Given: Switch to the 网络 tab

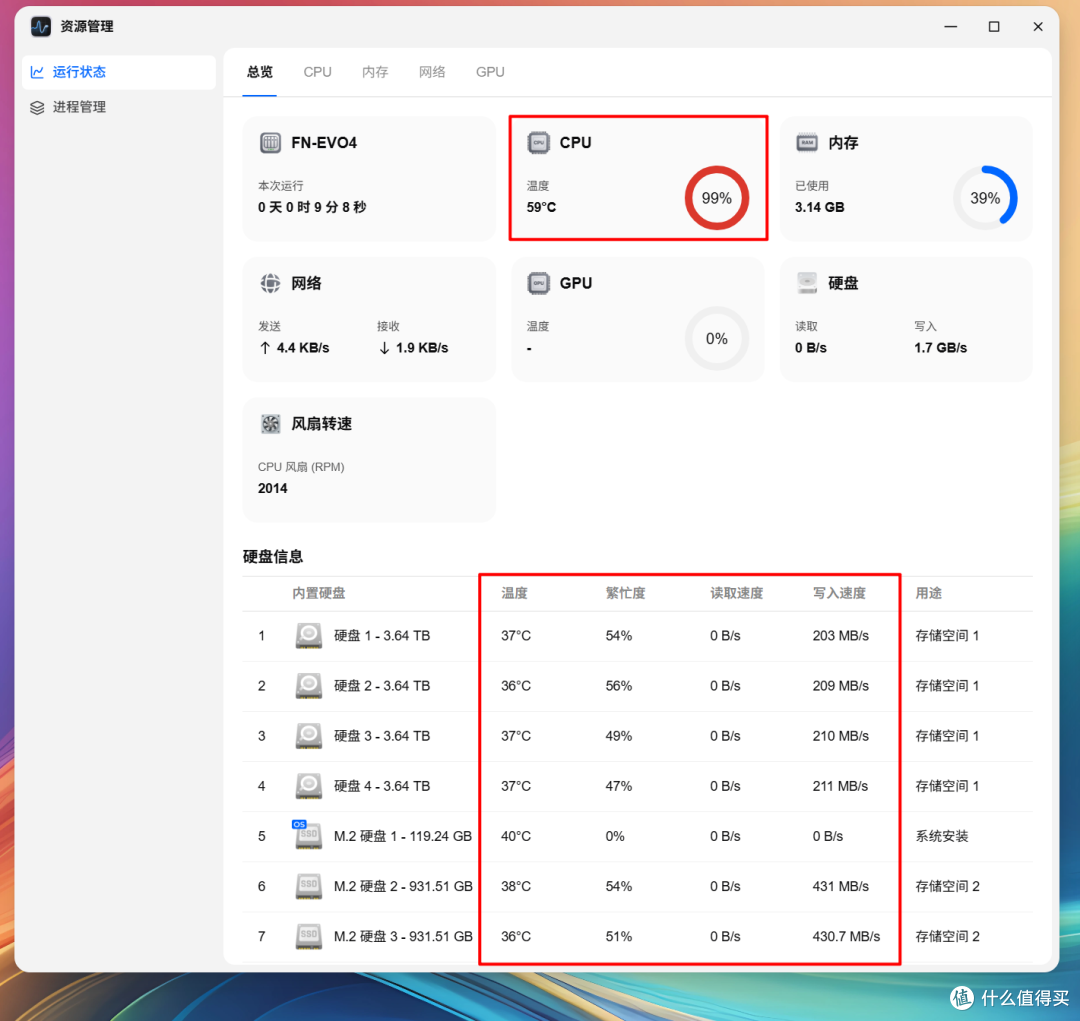Looking at the screenshot, I should click(432, 72).
